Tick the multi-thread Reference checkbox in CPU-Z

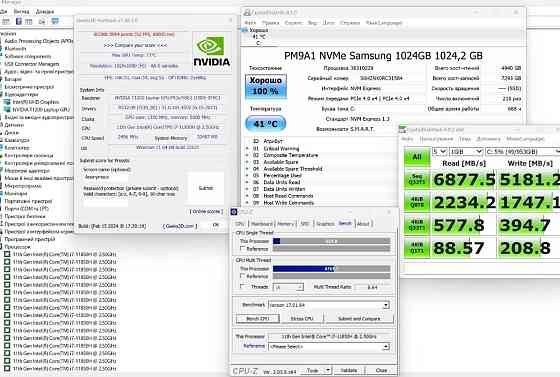(243, 276)
